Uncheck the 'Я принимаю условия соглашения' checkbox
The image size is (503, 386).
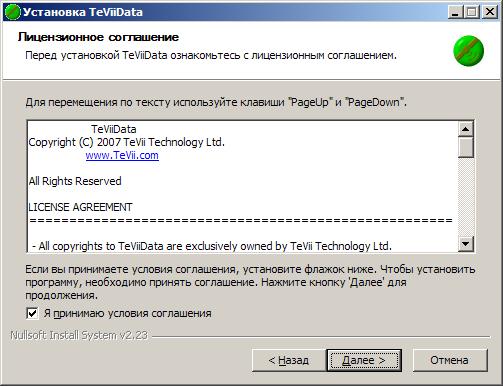[x=32, y=313]
